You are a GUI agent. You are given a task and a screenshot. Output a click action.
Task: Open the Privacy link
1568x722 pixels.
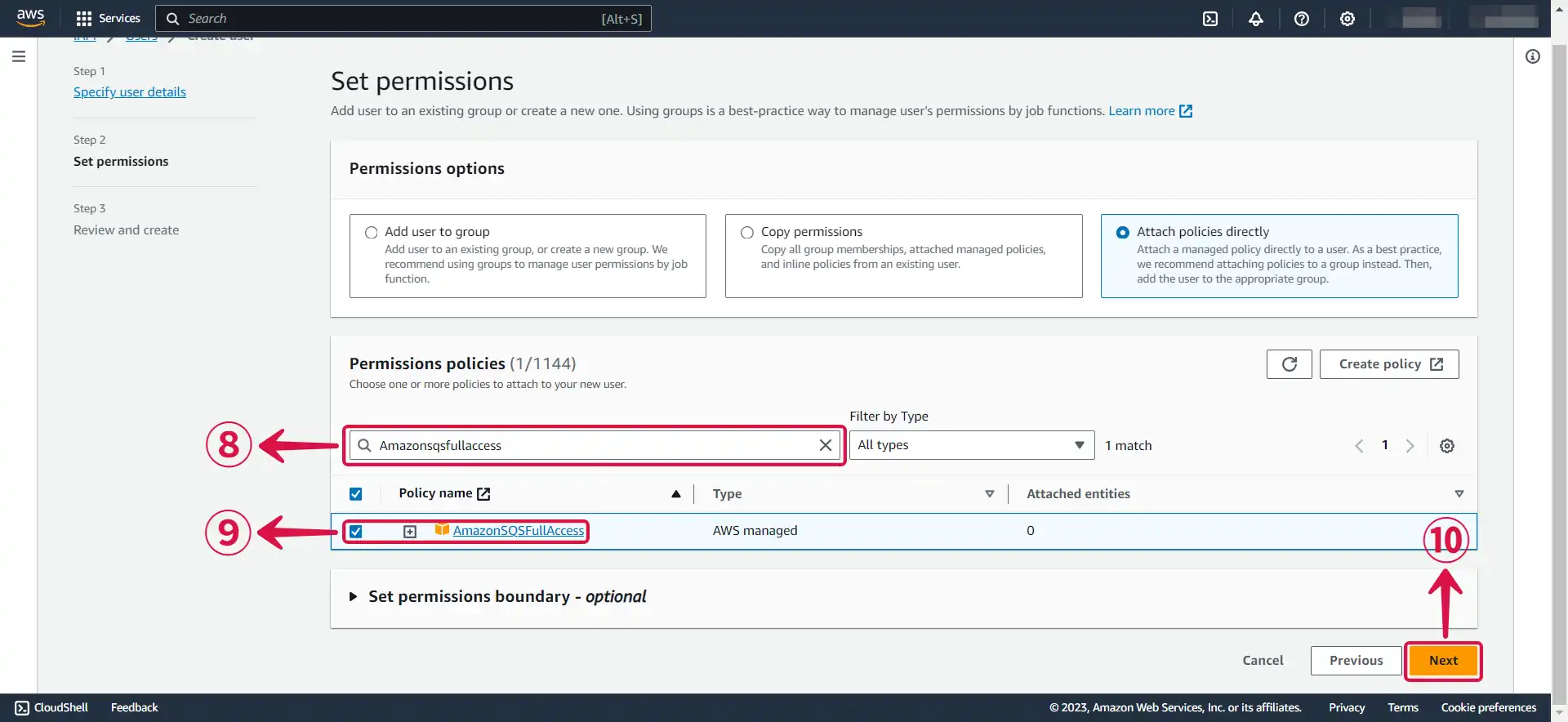click(x=1347, y=708)
